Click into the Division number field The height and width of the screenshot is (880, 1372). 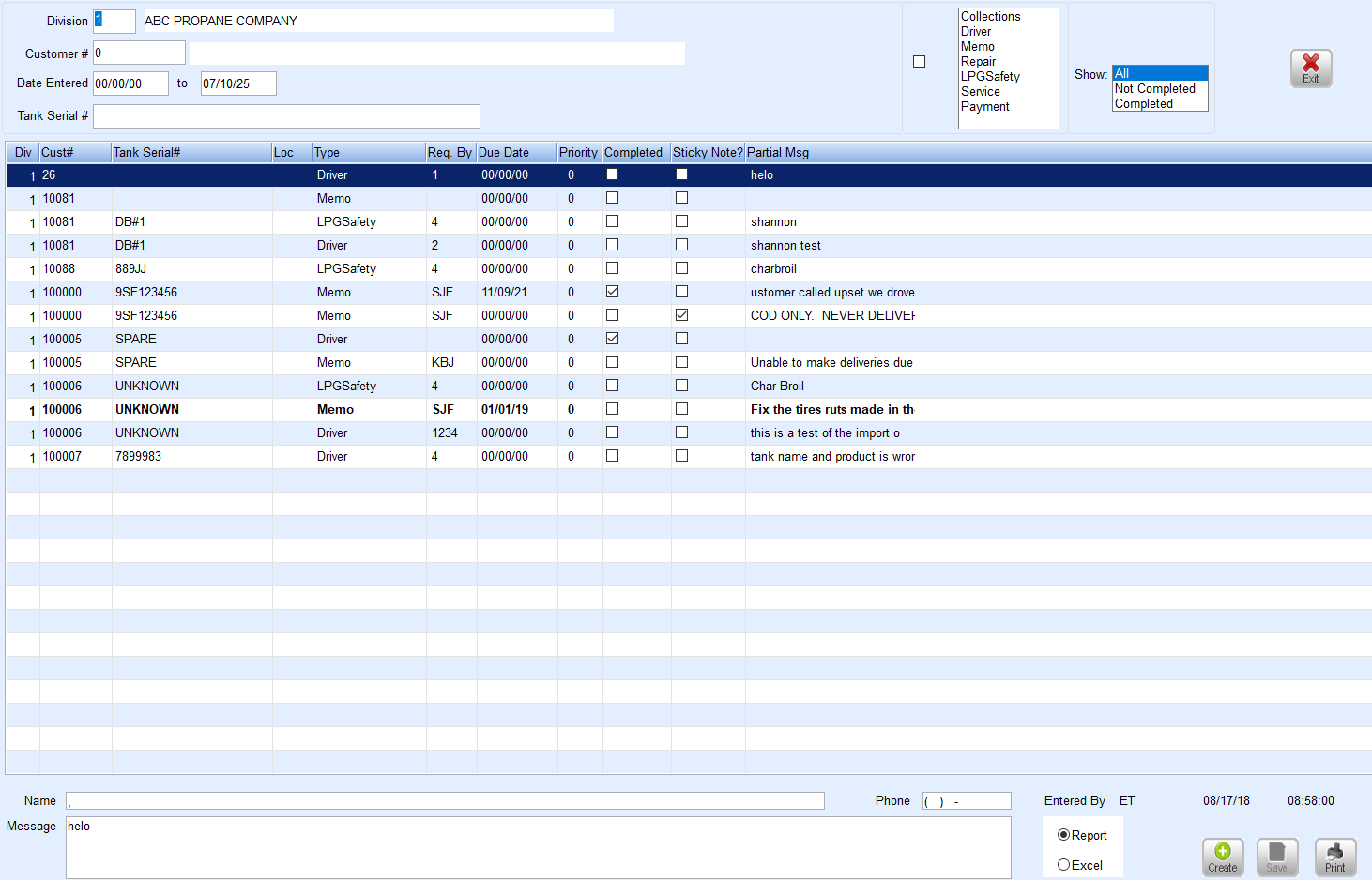coord(114,21)
